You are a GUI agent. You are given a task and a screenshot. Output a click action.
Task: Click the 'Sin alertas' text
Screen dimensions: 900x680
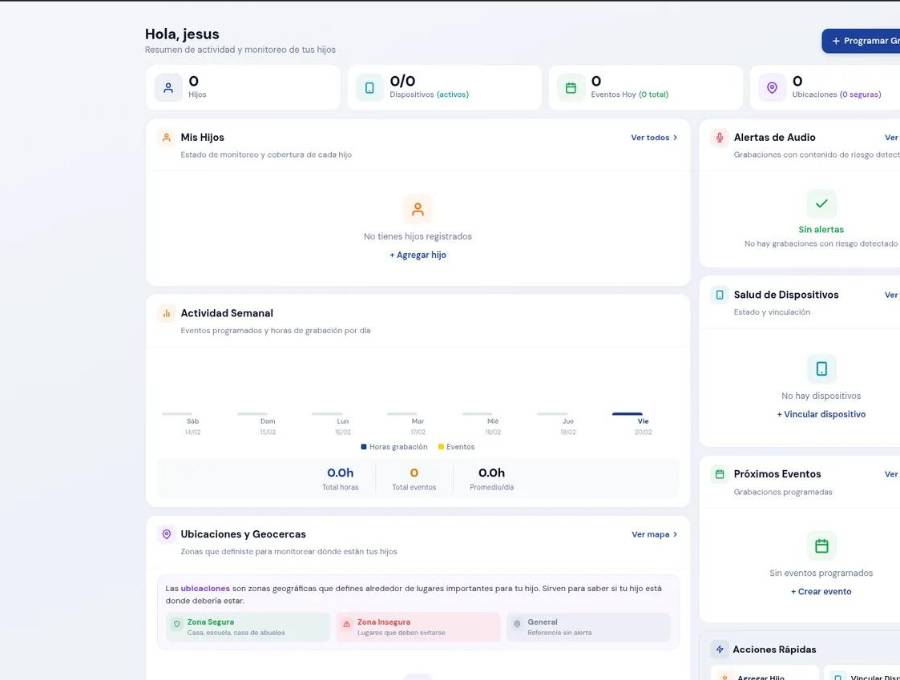(821, 230)
